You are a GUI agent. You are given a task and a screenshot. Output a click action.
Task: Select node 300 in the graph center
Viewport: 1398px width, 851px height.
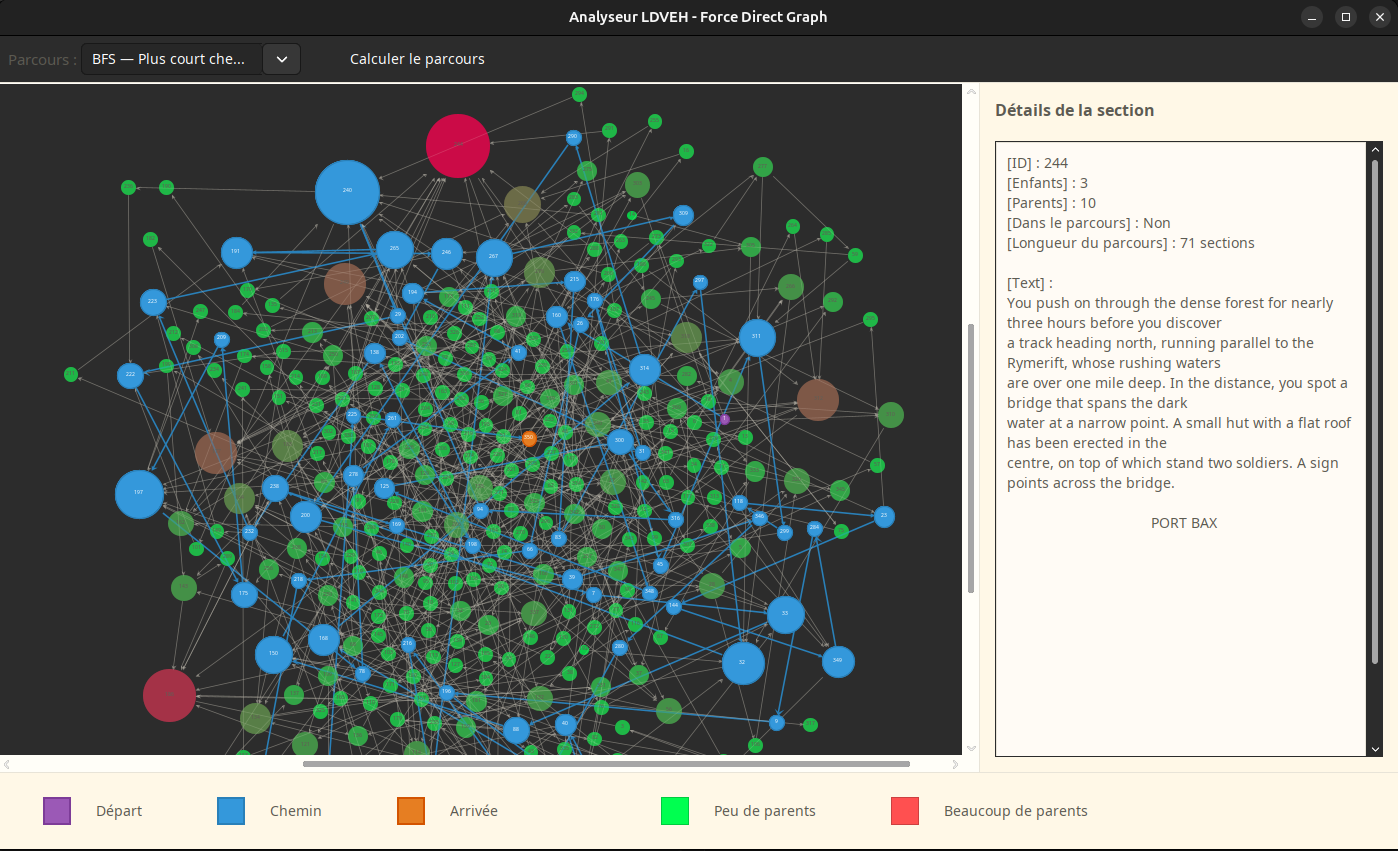[x=619, y=440]
